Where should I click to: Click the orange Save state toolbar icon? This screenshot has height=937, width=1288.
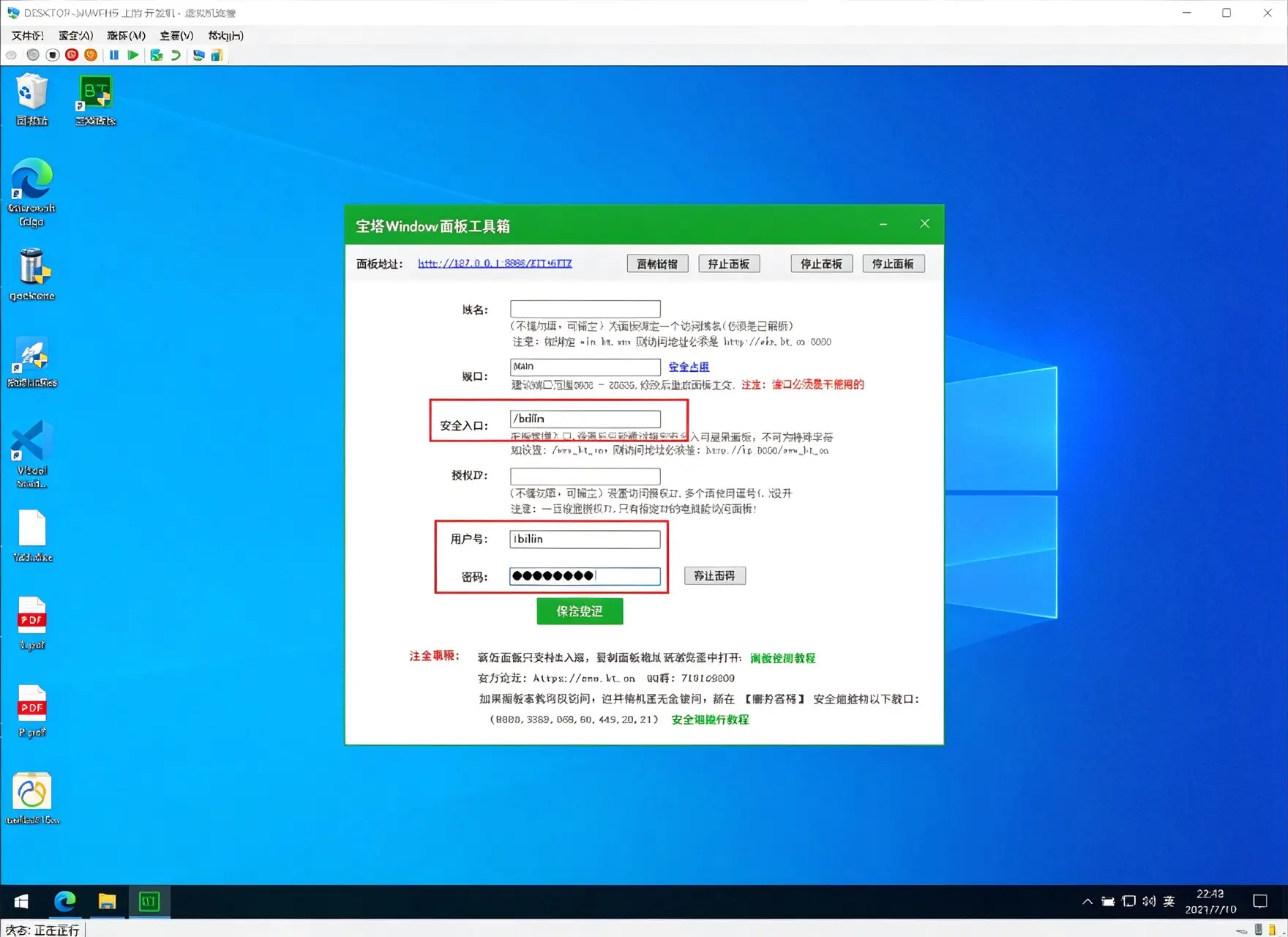coord(91,55)
